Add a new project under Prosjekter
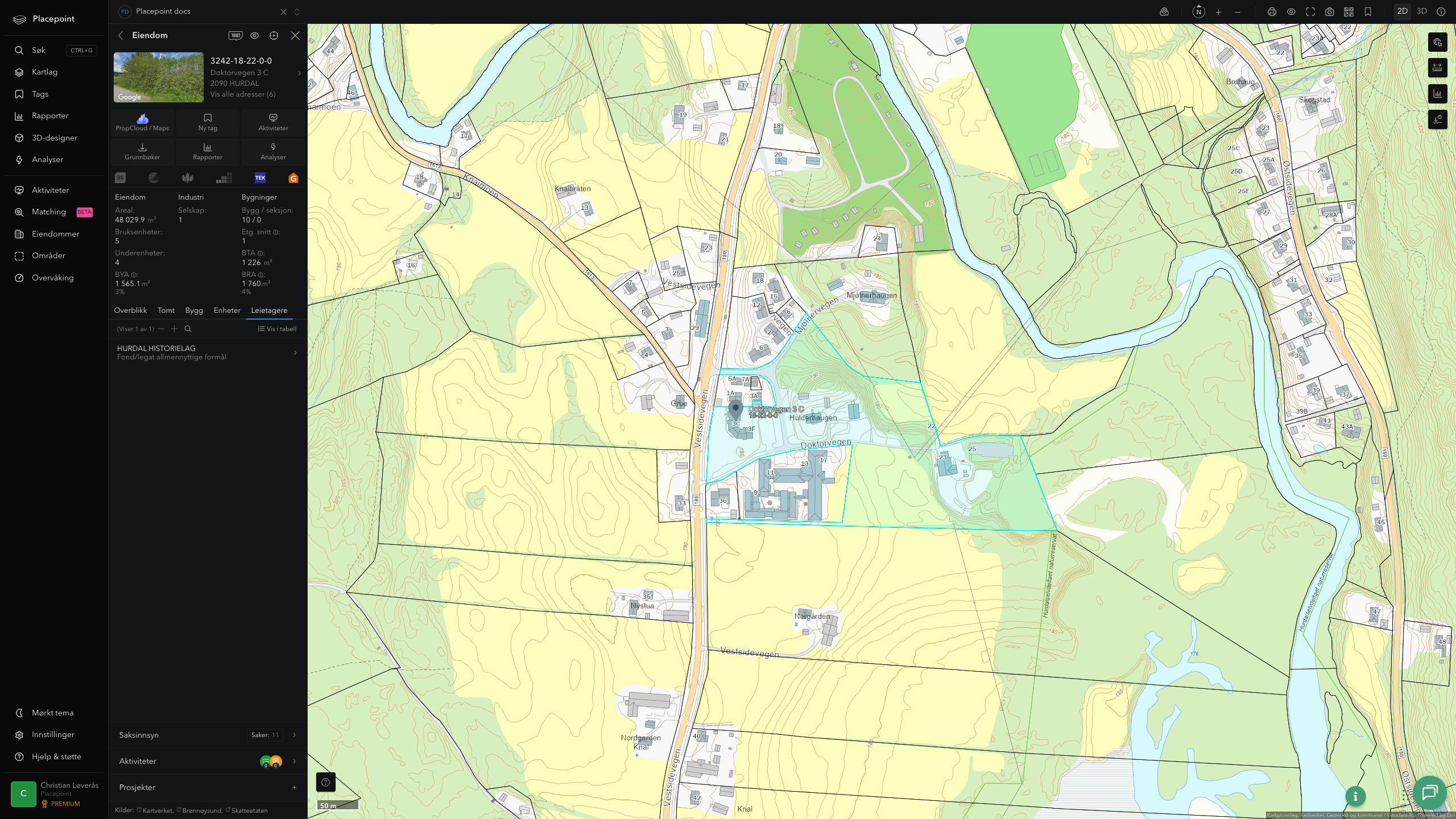 pyautogui.click(x=294, y=787)
